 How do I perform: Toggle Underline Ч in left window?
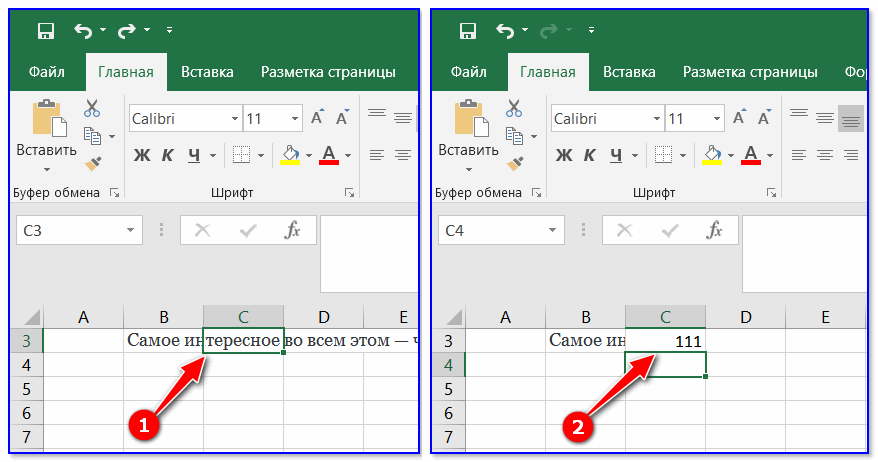click(x=194, y=155)
